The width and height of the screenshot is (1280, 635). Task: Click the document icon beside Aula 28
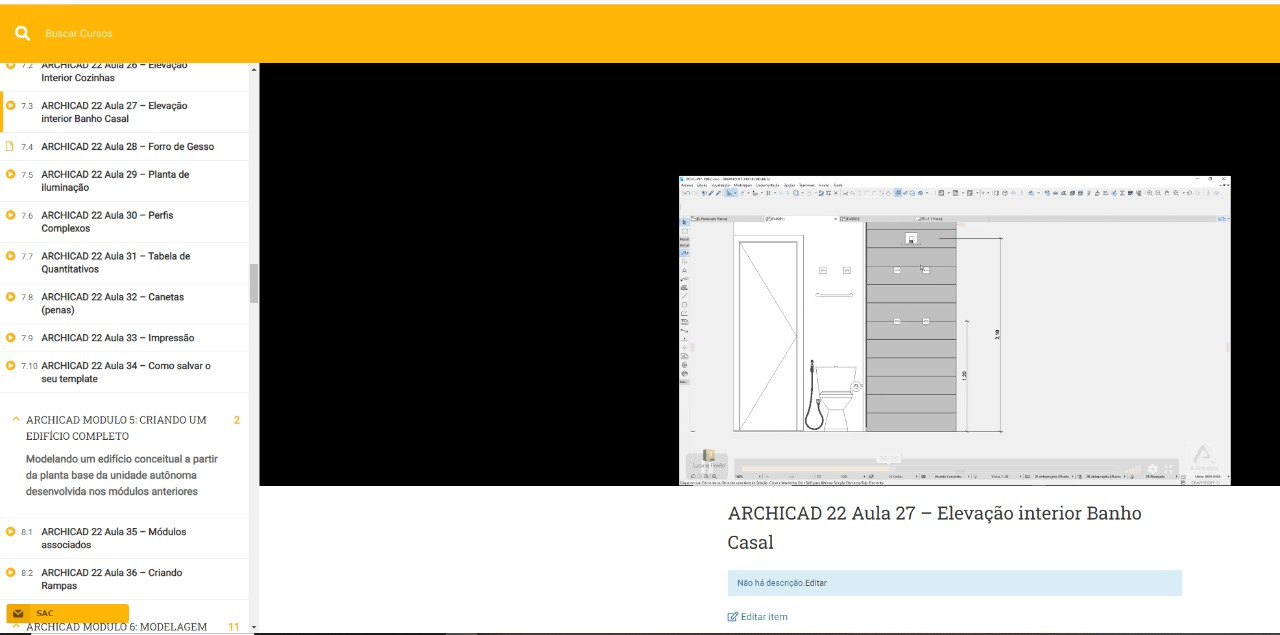point(11,146)
